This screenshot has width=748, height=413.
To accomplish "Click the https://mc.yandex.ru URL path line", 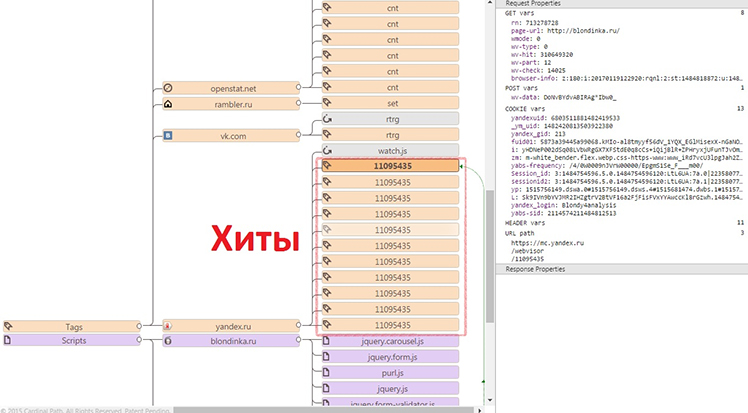I will pyautogui.click(x=547, y=243).
